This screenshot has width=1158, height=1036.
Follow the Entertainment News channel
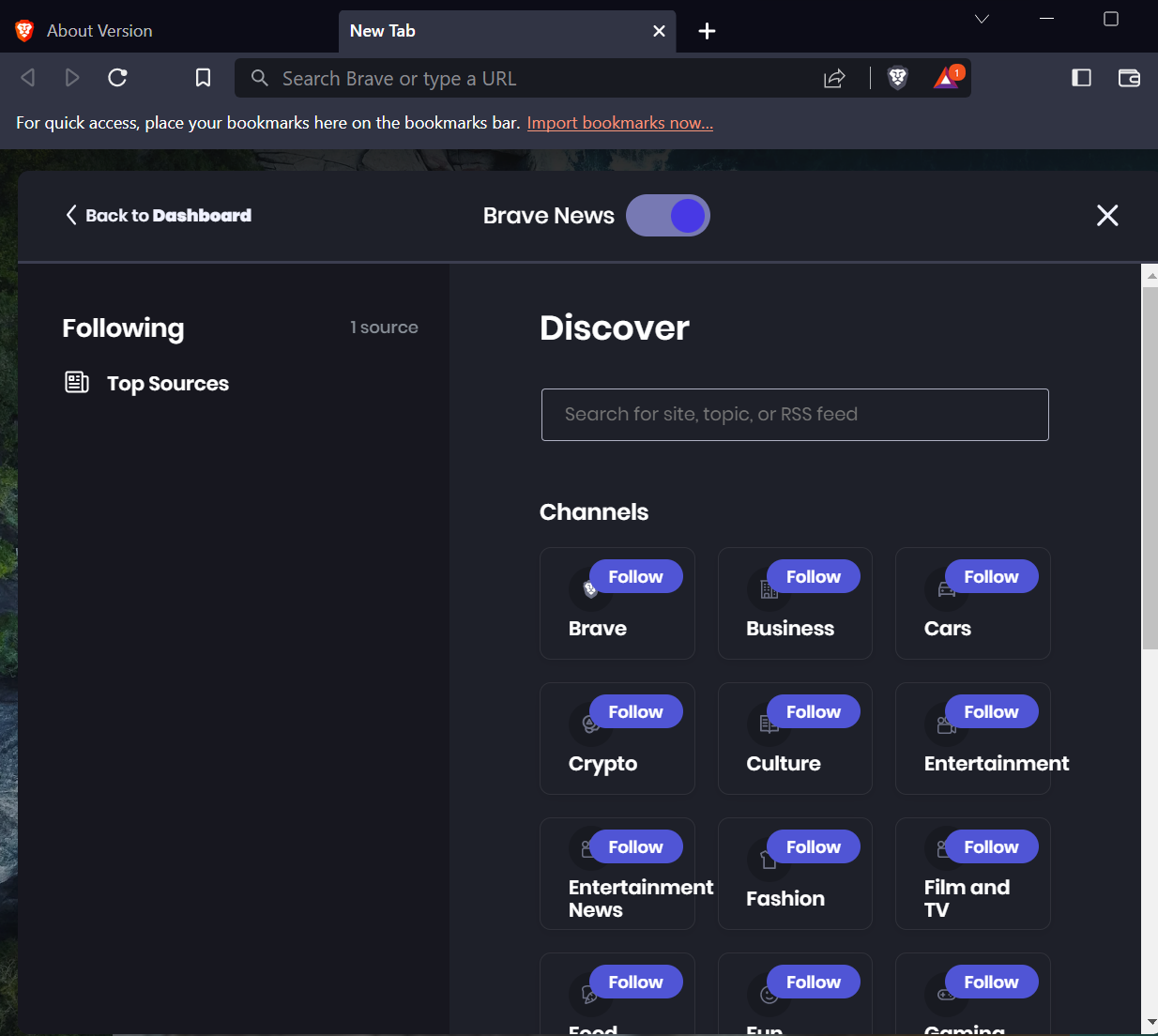(635, 846)
